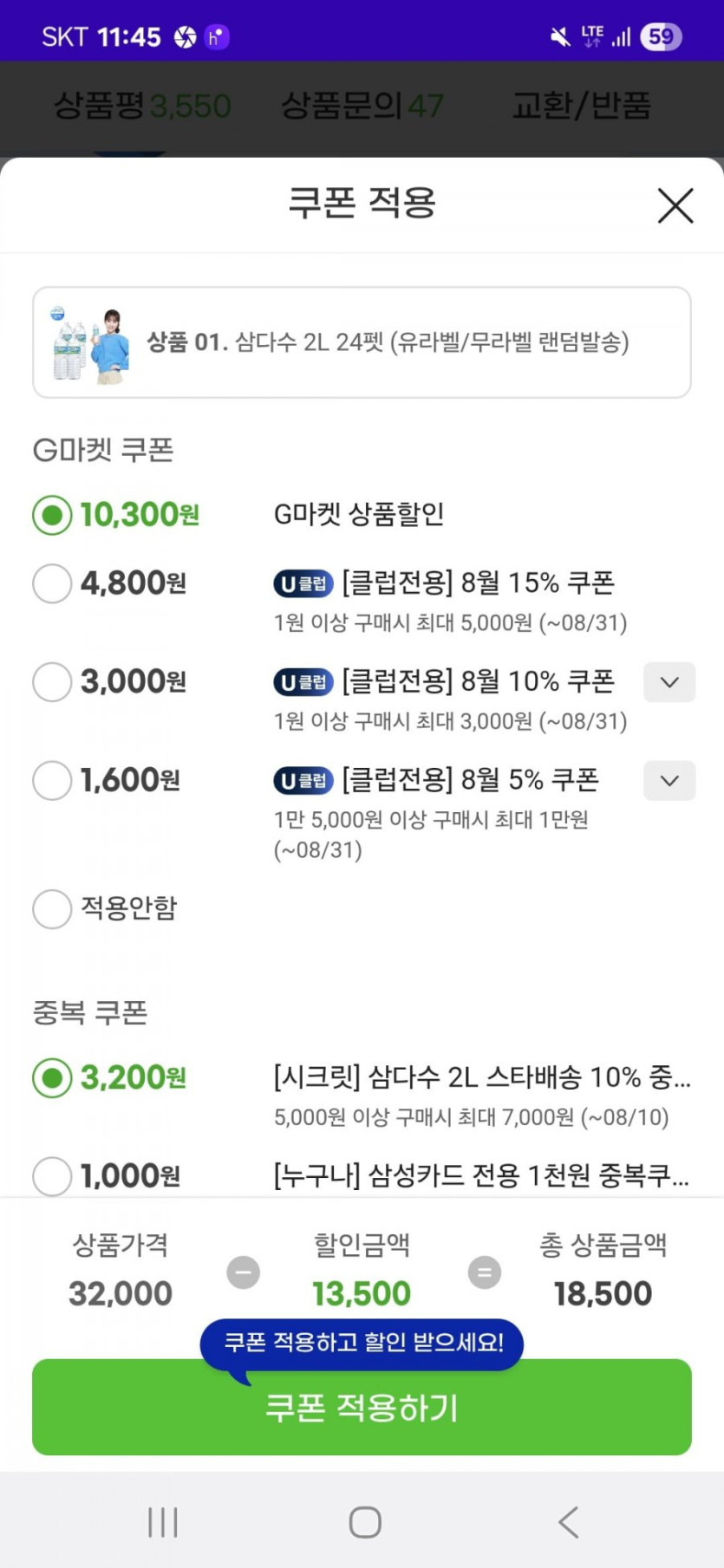
Task: Select the 4,800원 club 15% coupon radio
Action: [x=52, y=583]
